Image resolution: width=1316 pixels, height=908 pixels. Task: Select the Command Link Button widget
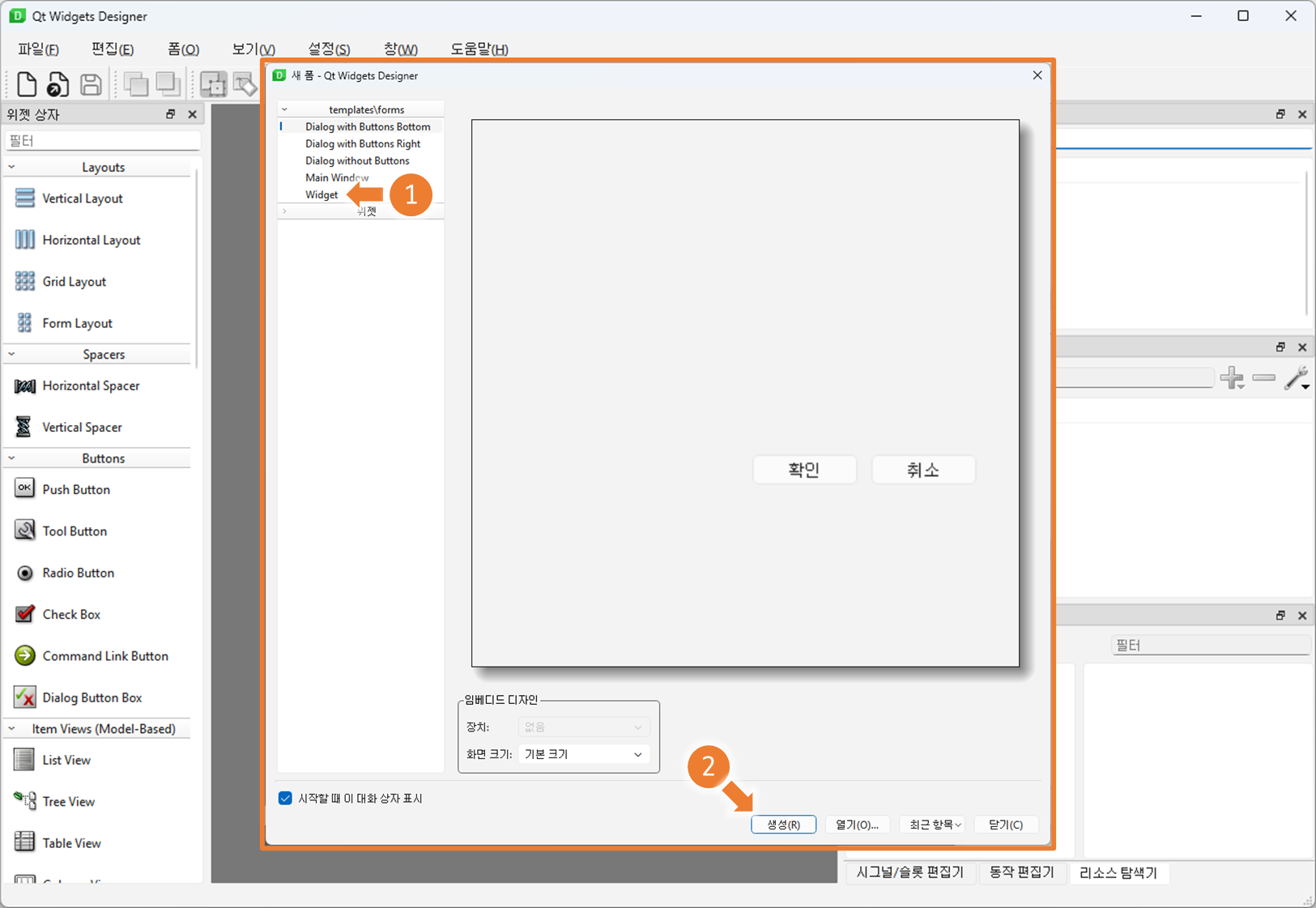click(105, 656)
